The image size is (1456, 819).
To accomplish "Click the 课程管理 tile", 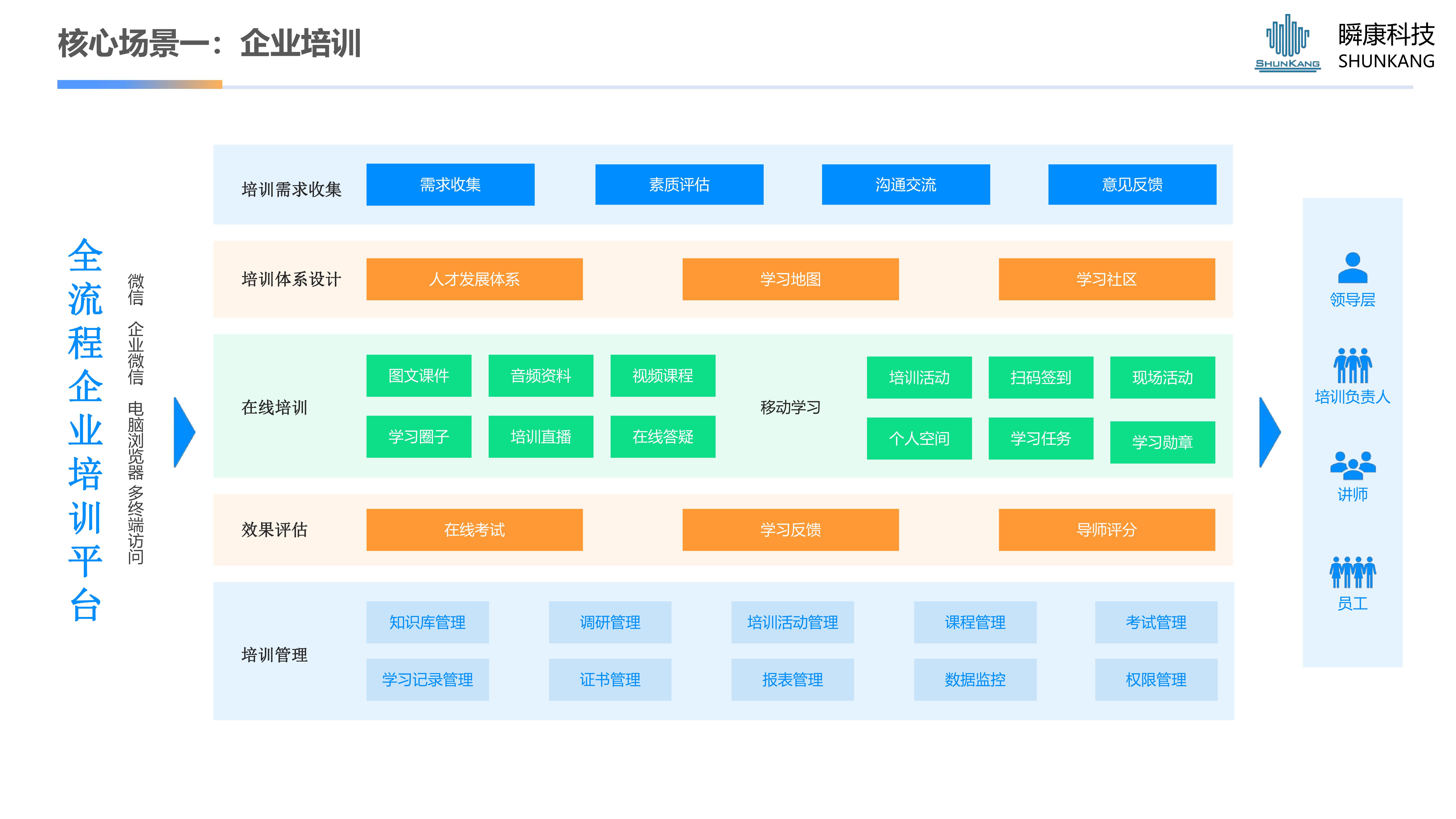I will pyautogui.click(x=975, y=622).
